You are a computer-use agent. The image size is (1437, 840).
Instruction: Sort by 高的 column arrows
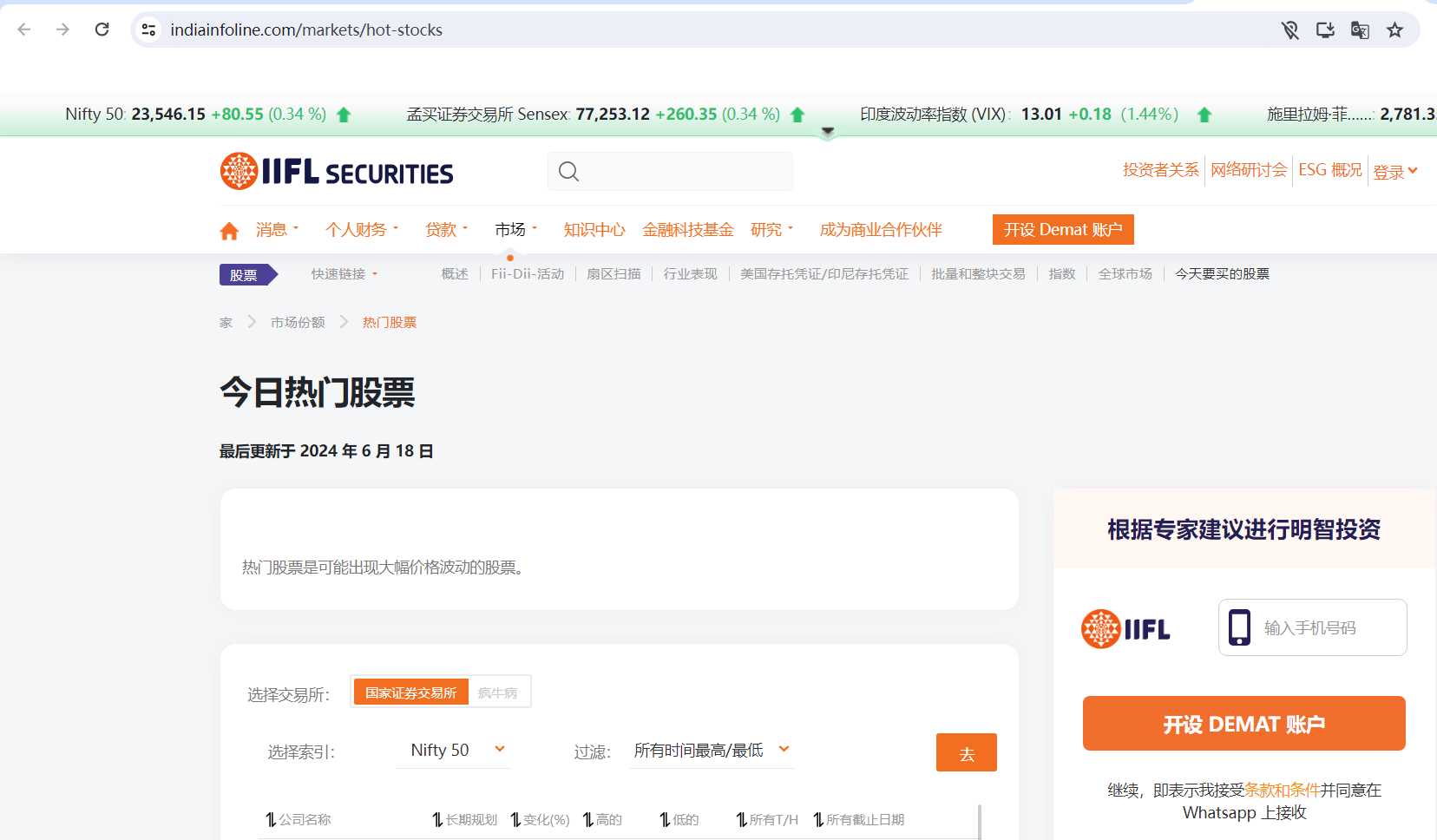588,819
